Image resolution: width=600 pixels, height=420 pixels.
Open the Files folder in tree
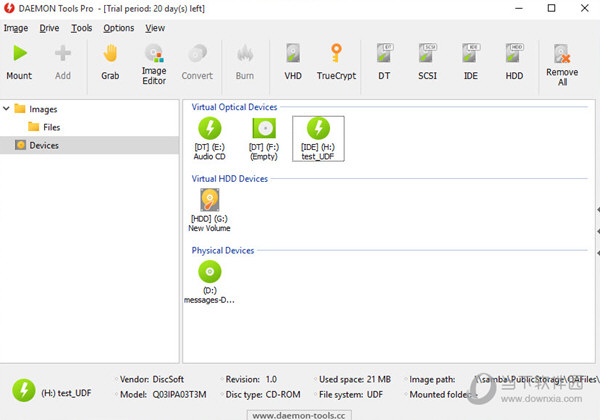(44, 127)
